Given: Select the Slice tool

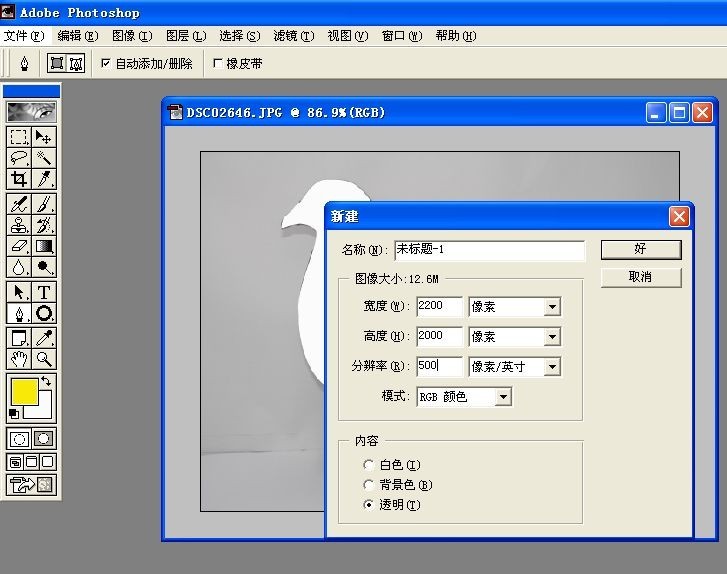Looking at the screenshot, I should click(x=44, y=179).
